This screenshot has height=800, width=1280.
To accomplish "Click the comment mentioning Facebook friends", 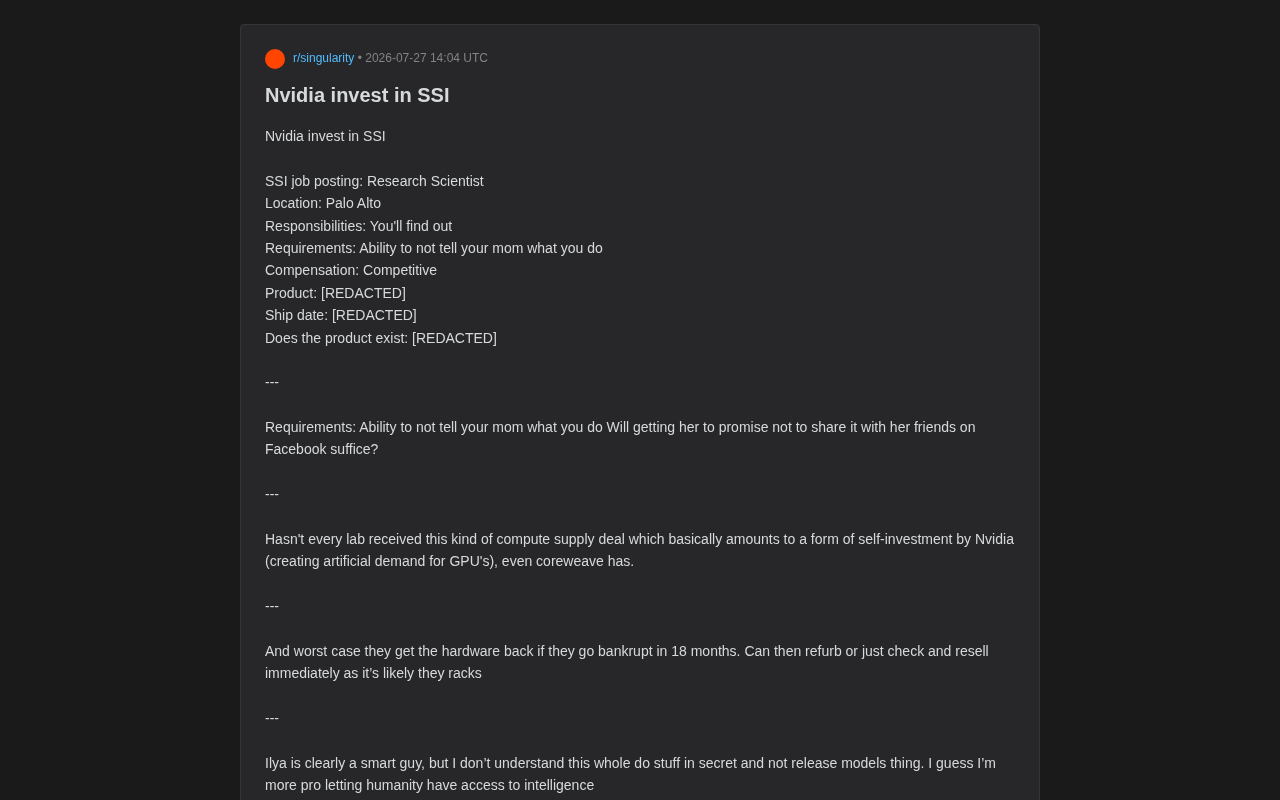I will (620, 438).
